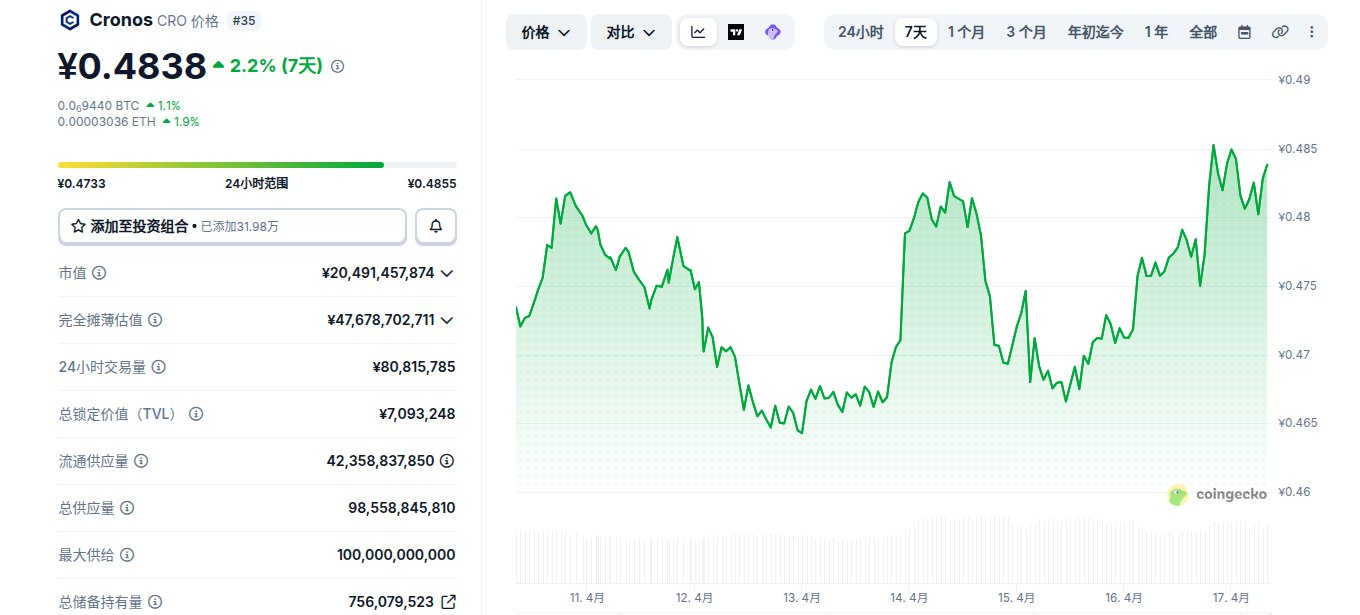1360x615 pixels.
Task: Expand the 市值 details chevron
Action: tap(447, 273)
